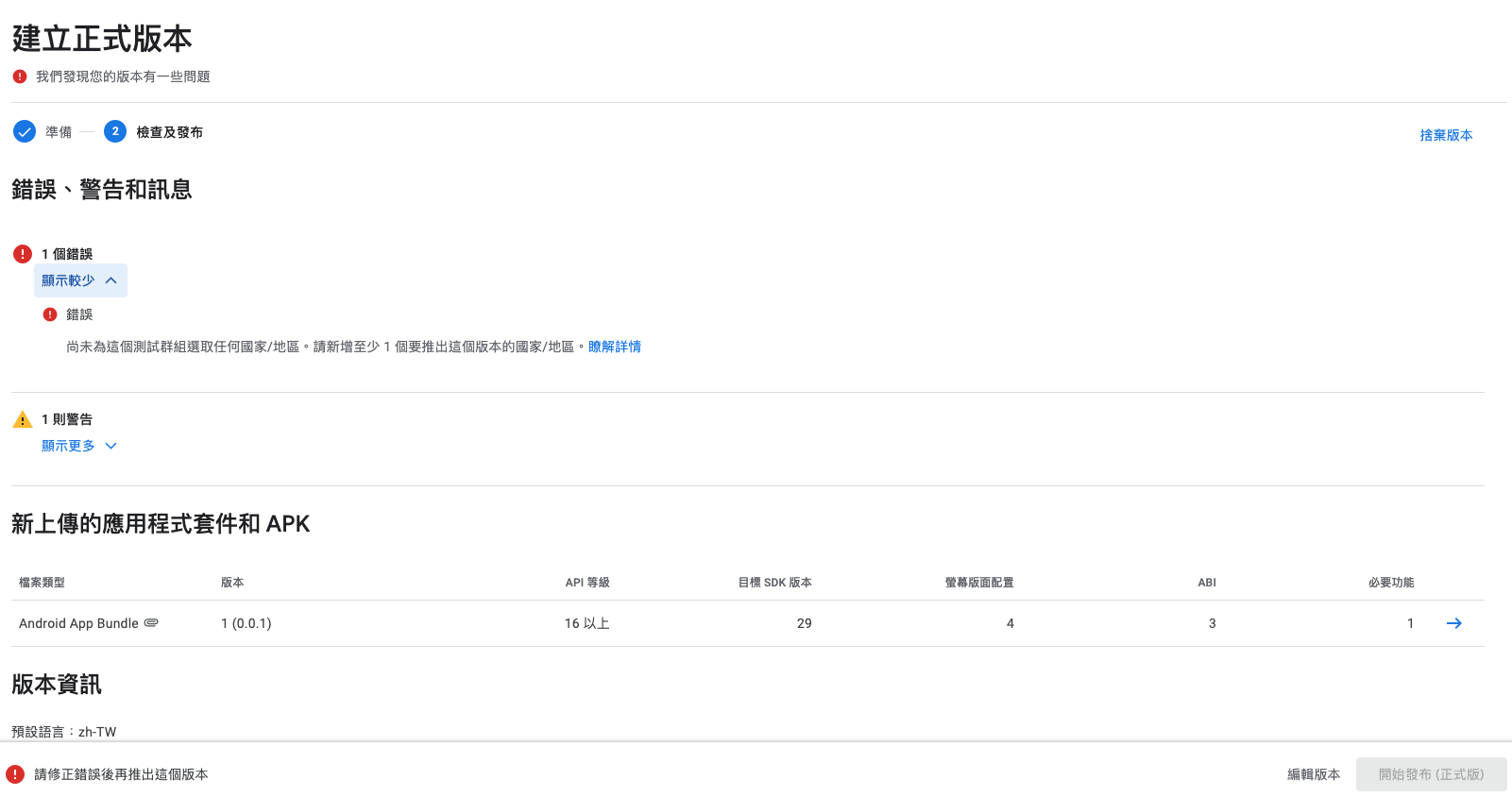
Task: Select the 檢查及發布 step
Action: pos(169,132)
